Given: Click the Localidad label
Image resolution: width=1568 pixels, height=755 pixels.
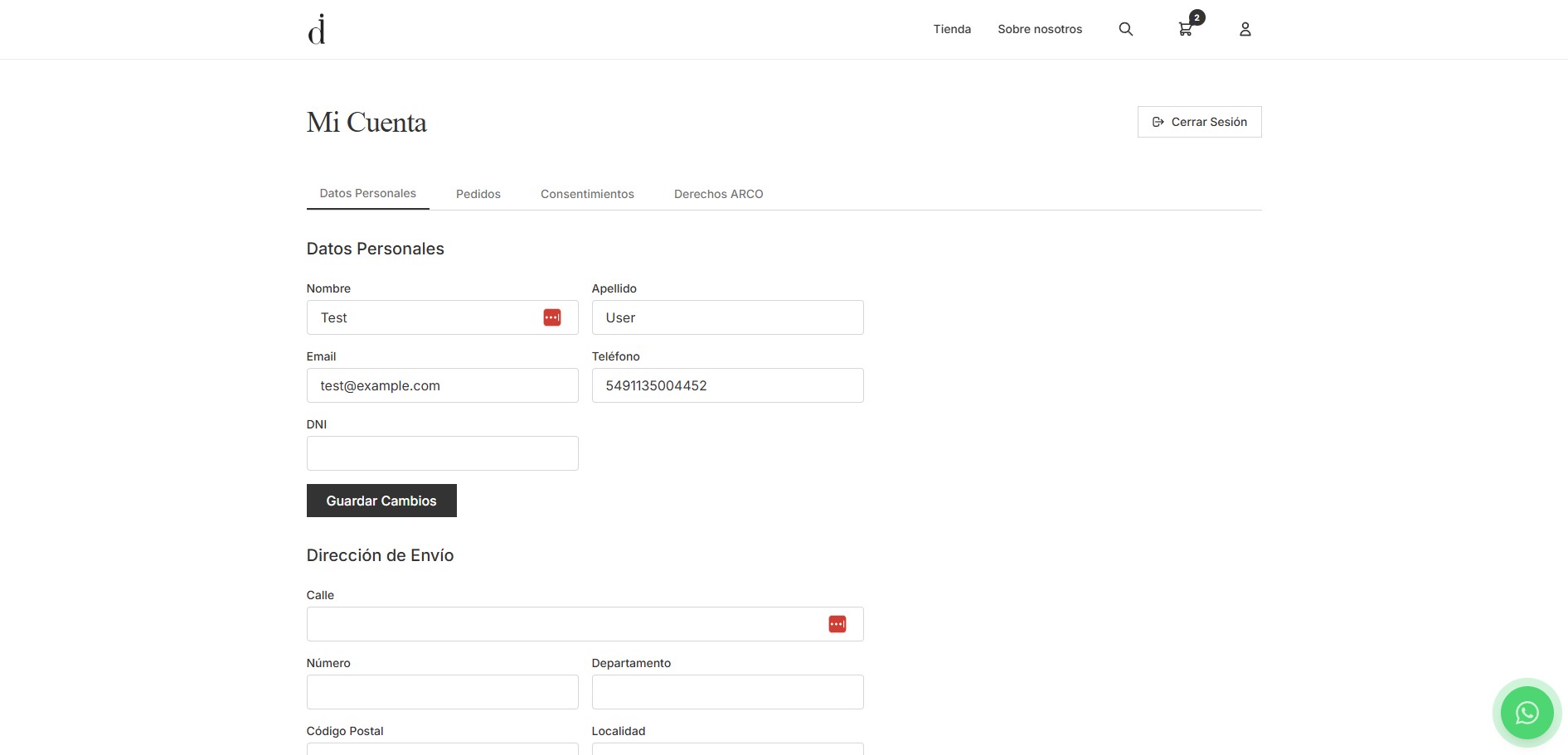Looking at the screenshot, I should (x=619, y=731).
